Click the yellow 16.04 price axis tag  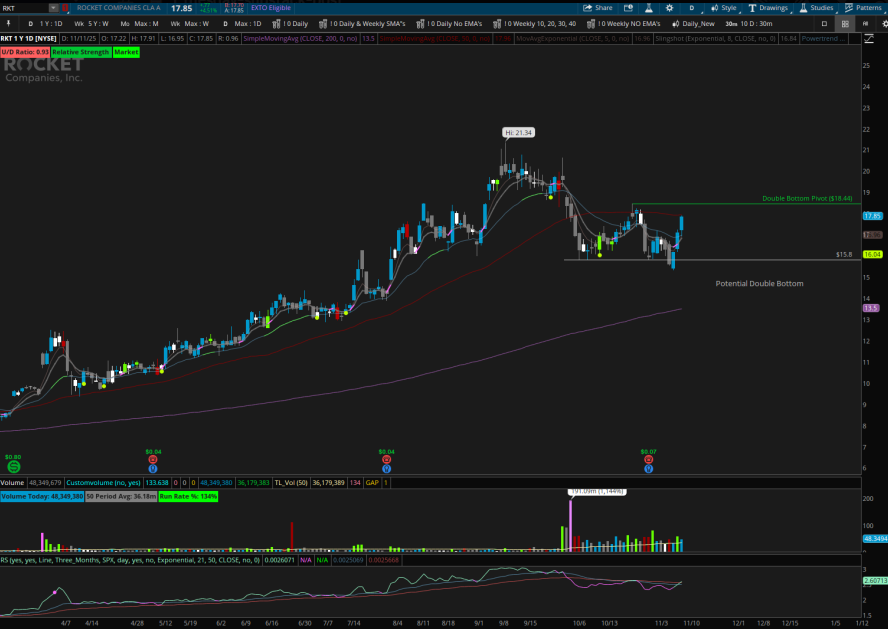pyautogui.click(x=872, y=255)
